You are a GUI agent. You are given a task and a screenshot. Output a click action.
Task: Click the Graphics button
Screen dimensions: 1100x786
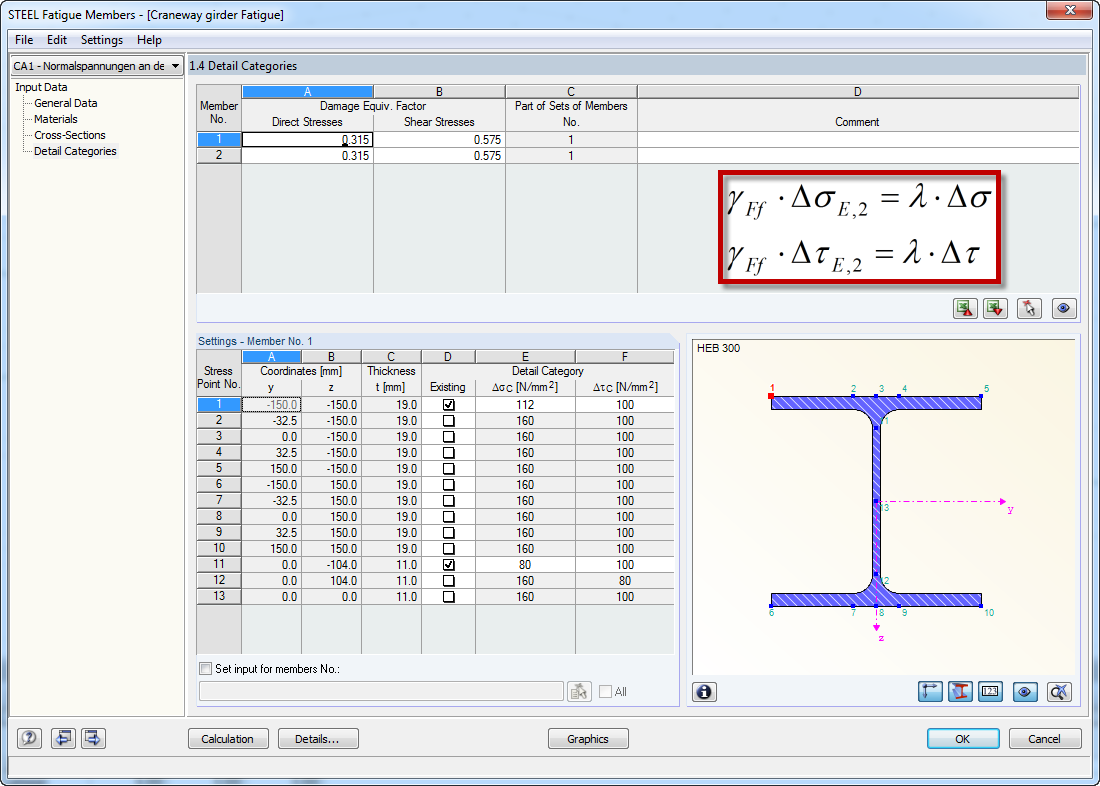coord(588,739)
